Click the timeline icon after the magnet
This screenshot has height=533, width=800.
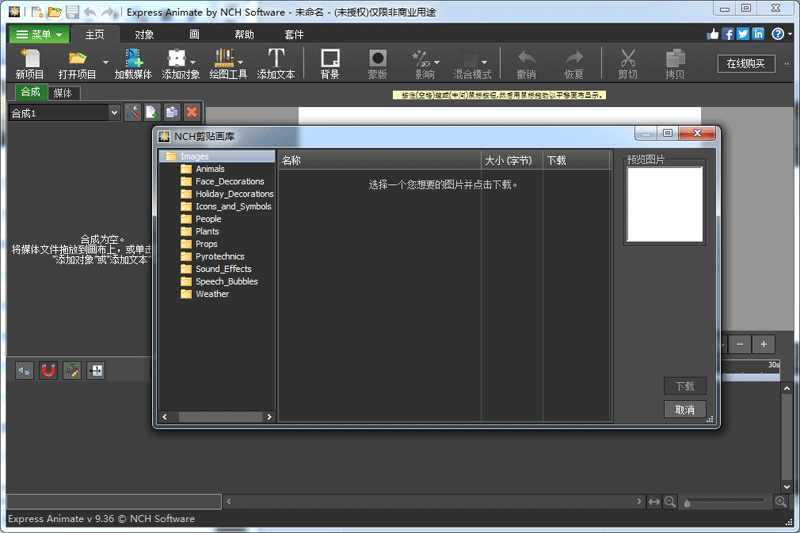pyautogui.click(x=72, y=371)
